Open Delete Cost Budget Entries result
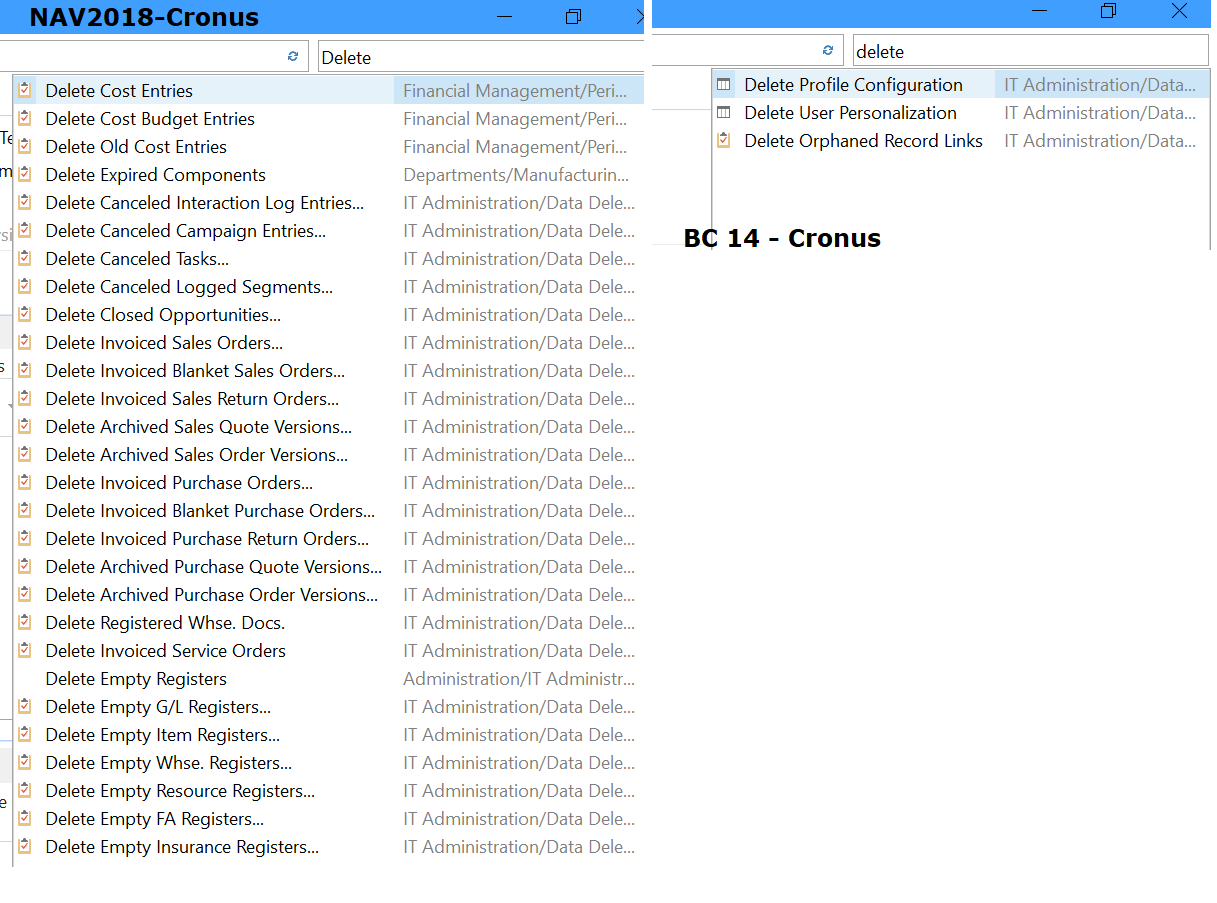 [x=328, y=118]
